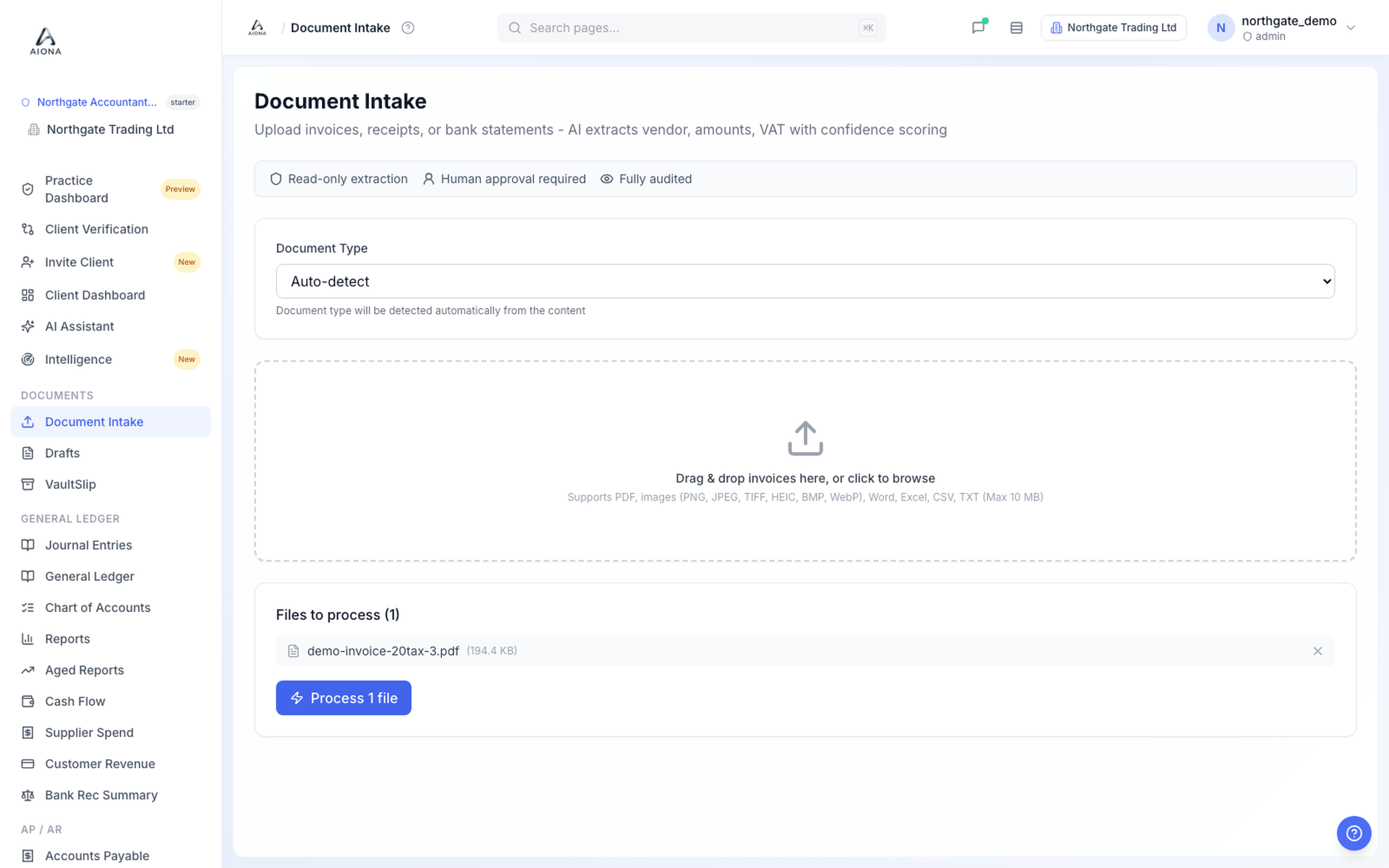Click the Intelligence target icon
Viewport: 1389px width, 868px height.
27,359
